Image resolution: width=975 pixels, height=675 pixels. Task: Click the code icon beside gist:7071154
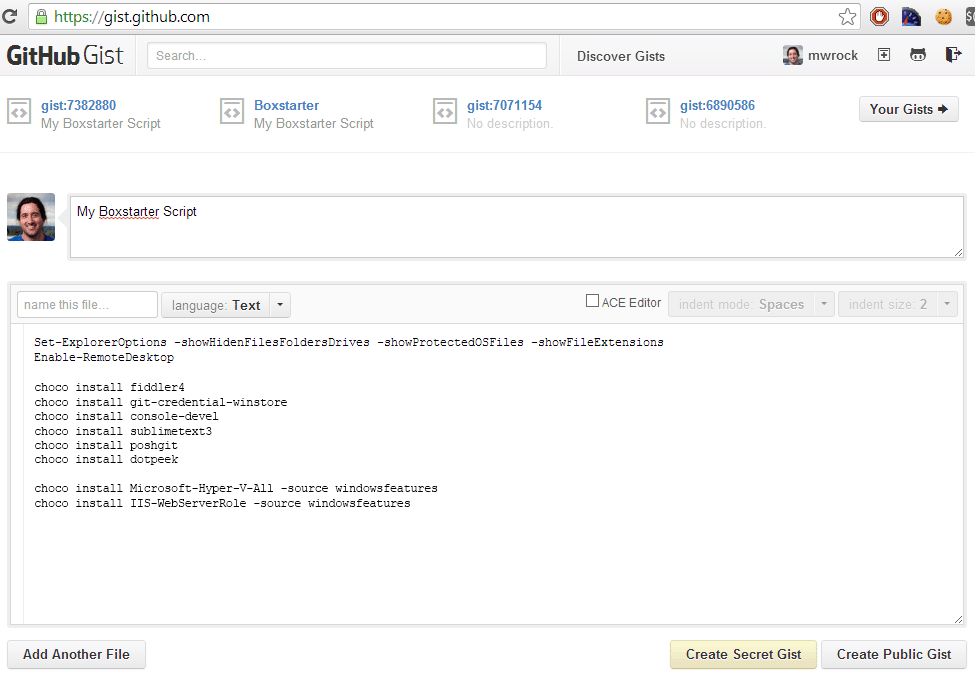[445, 112]
